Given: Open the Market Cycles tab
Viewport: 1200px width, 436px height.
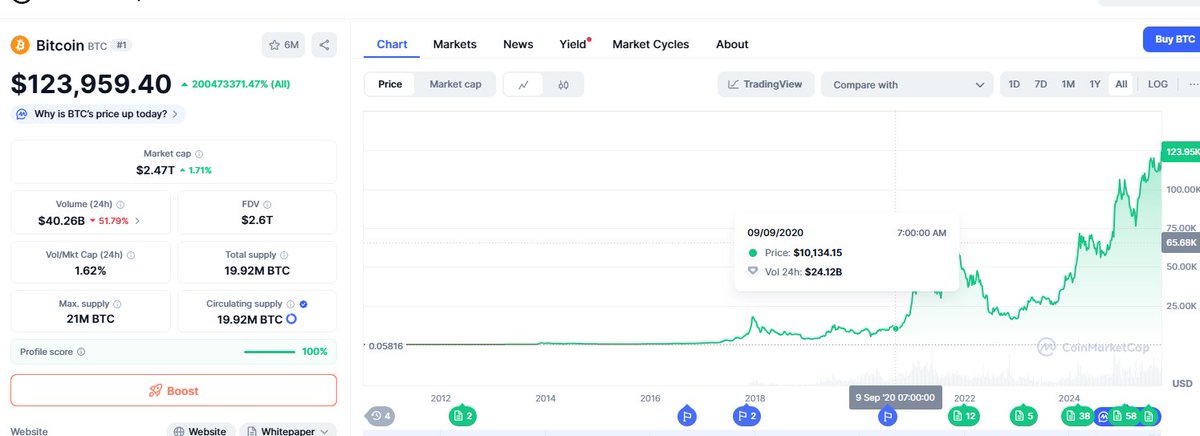Looking at the screenshot, I should (651, 44).
